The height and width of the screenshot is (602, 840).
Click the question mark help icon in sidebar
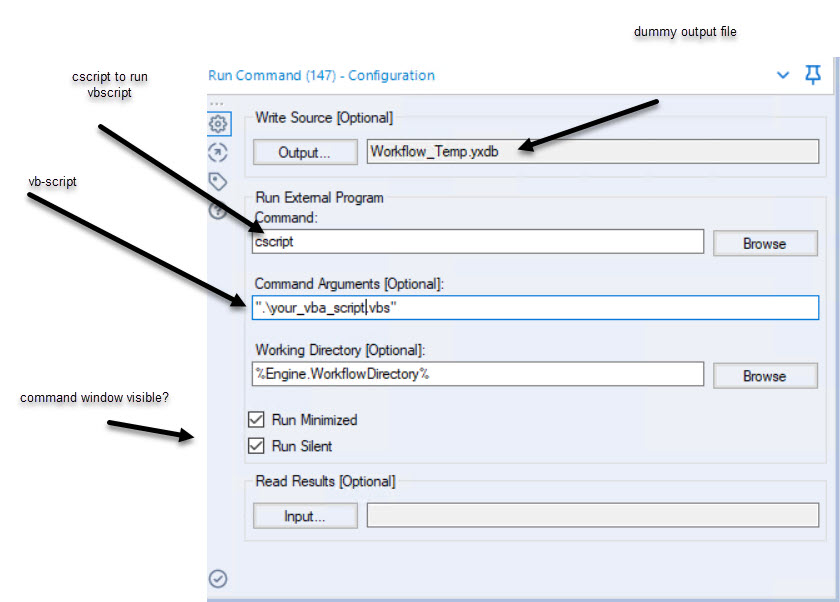[x=218, y=211]
